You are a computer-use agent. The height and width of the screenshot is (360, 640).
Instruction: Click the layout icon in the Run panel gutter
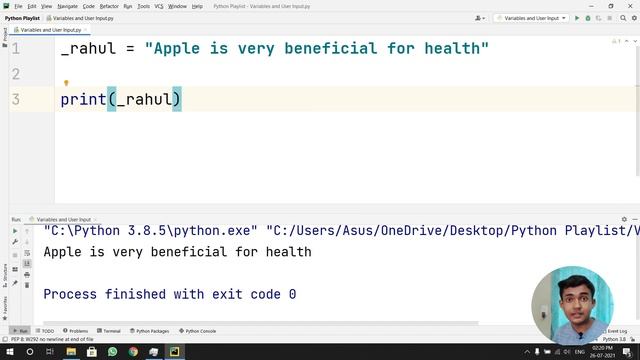tap(15, 269)
